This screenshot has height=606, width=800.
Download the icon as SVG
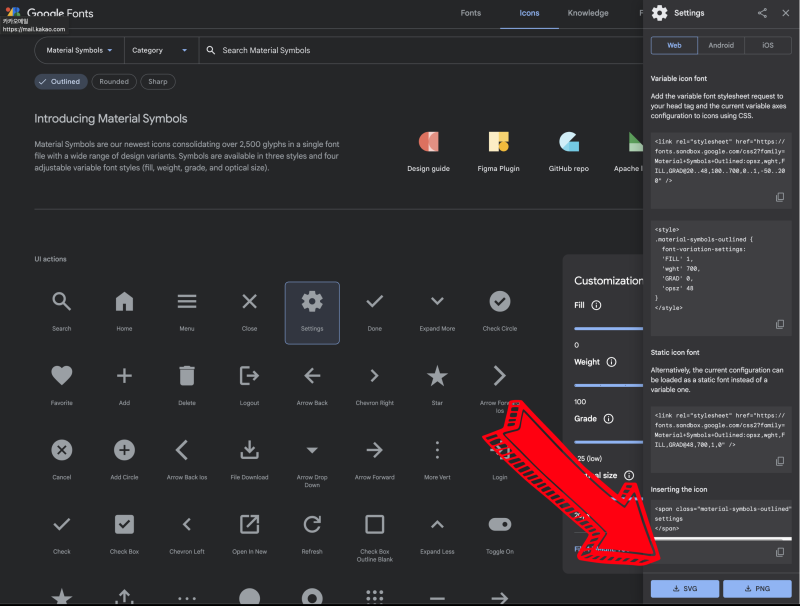[683, 588]
